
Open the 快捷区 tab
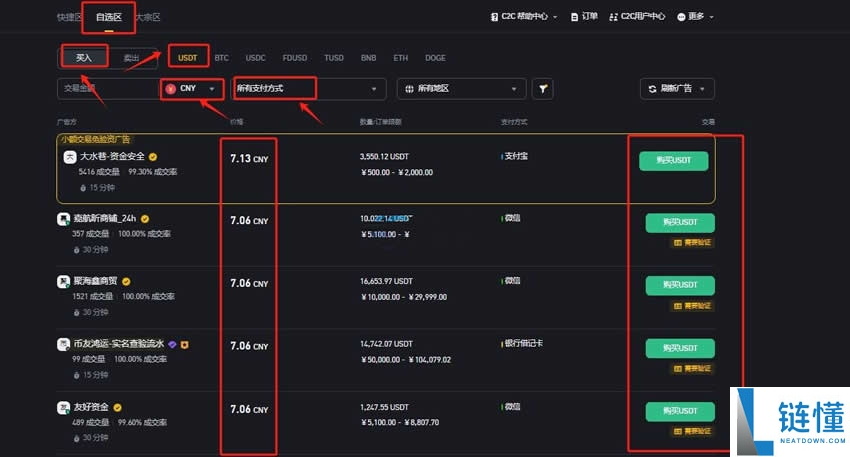[x=69, y=17]
